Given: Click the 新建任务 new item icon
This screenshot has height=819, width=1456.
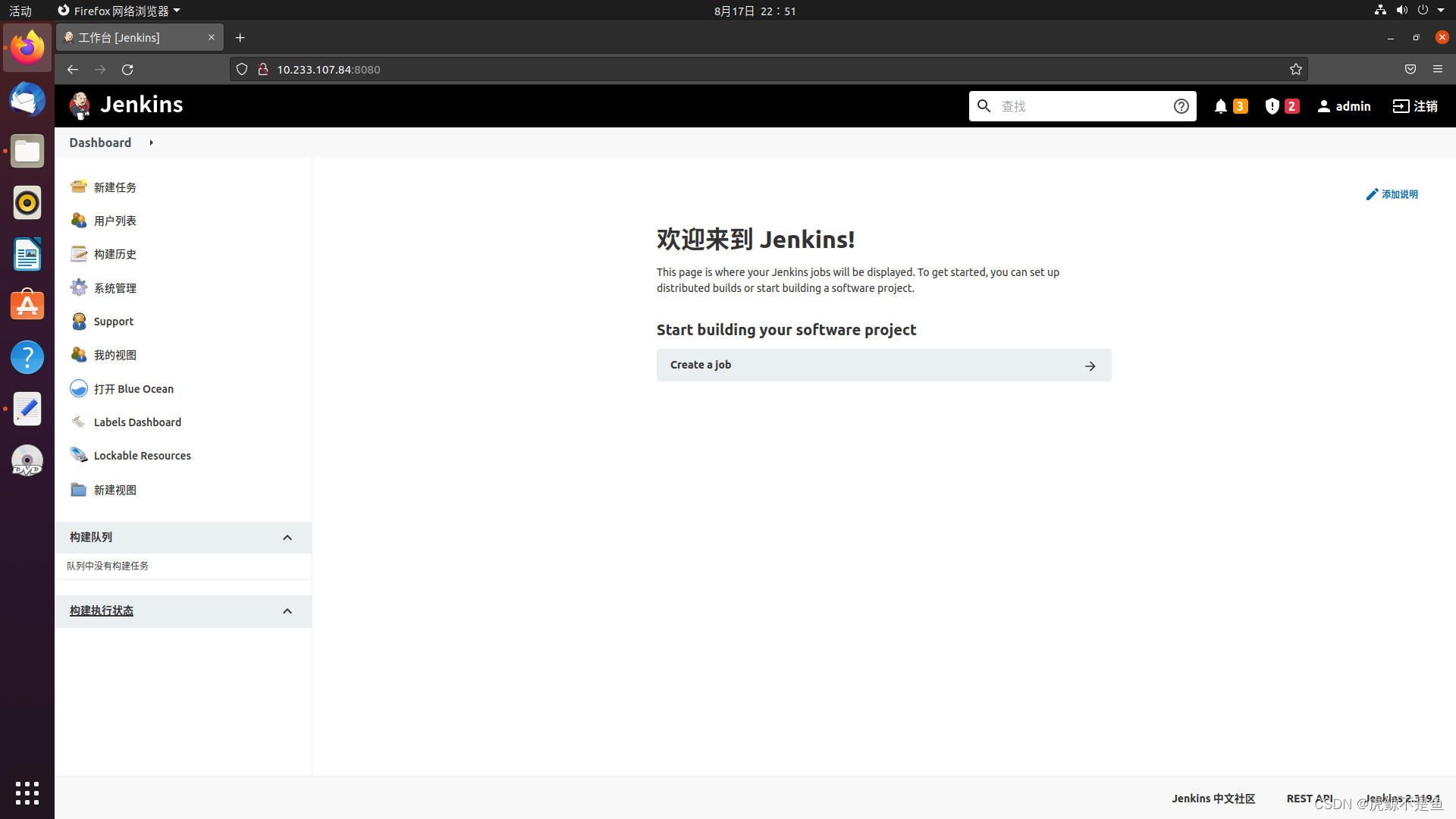Looking at the screenshot, I should click(x=79, y=187).
